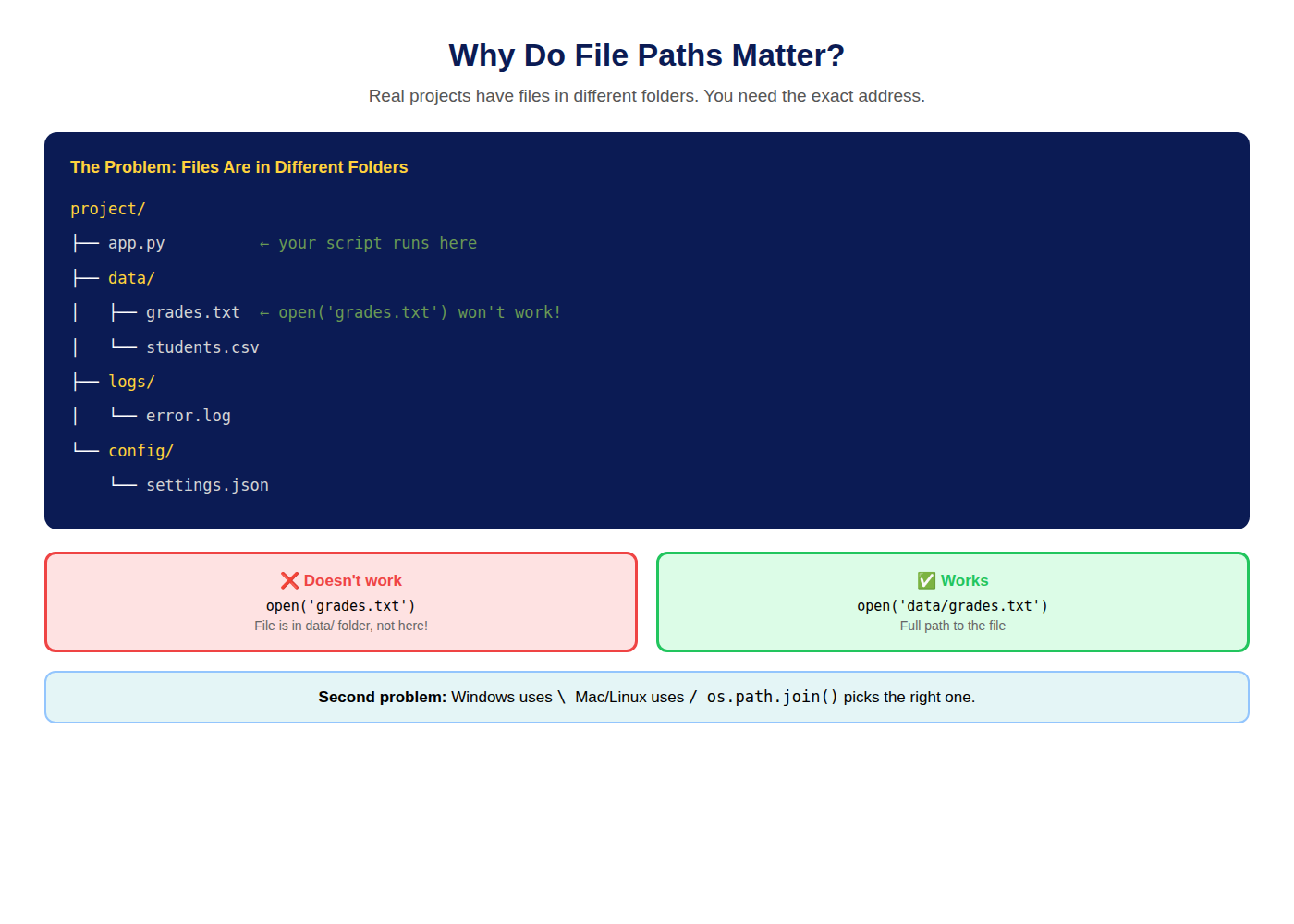Click the 'your script runs here' comment

pyautogui.click(x=378, y=243)
